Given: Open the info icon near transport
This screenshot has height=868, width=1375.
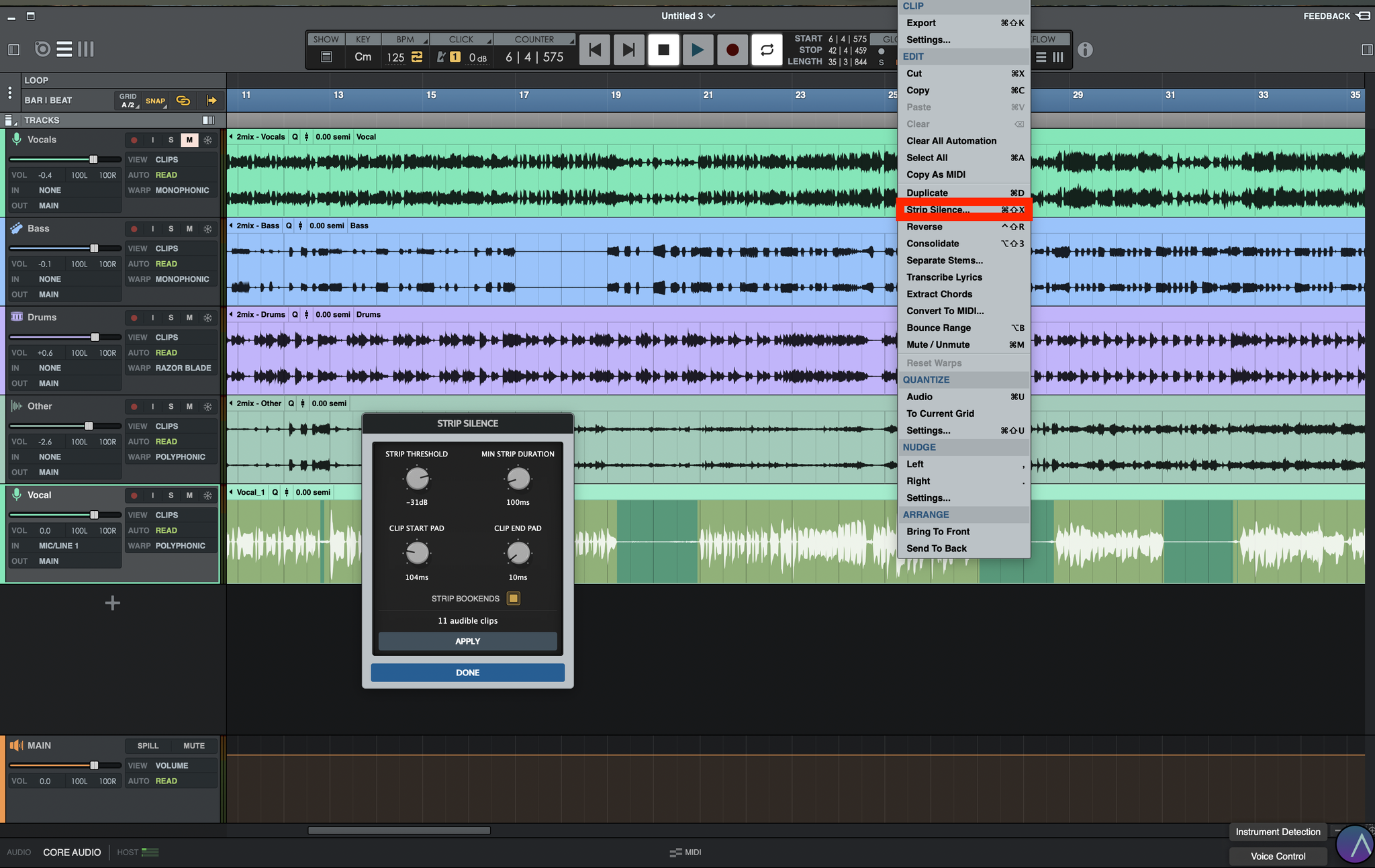Looking at the screenshot, I should pos(1085,50).
